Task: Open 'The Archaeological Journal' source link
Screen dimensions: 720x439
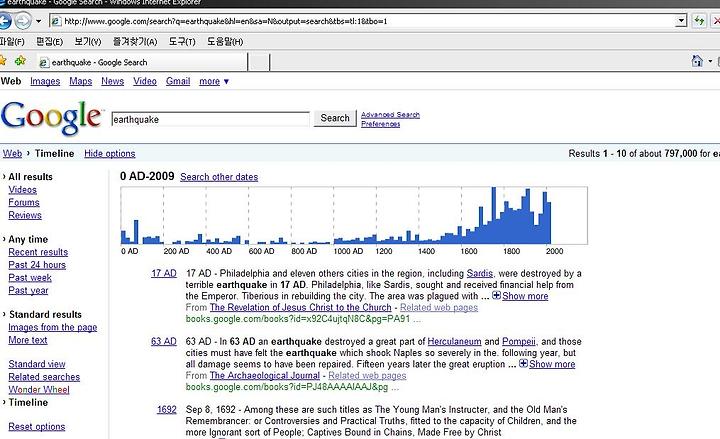Action: click(x=264, y=376)
